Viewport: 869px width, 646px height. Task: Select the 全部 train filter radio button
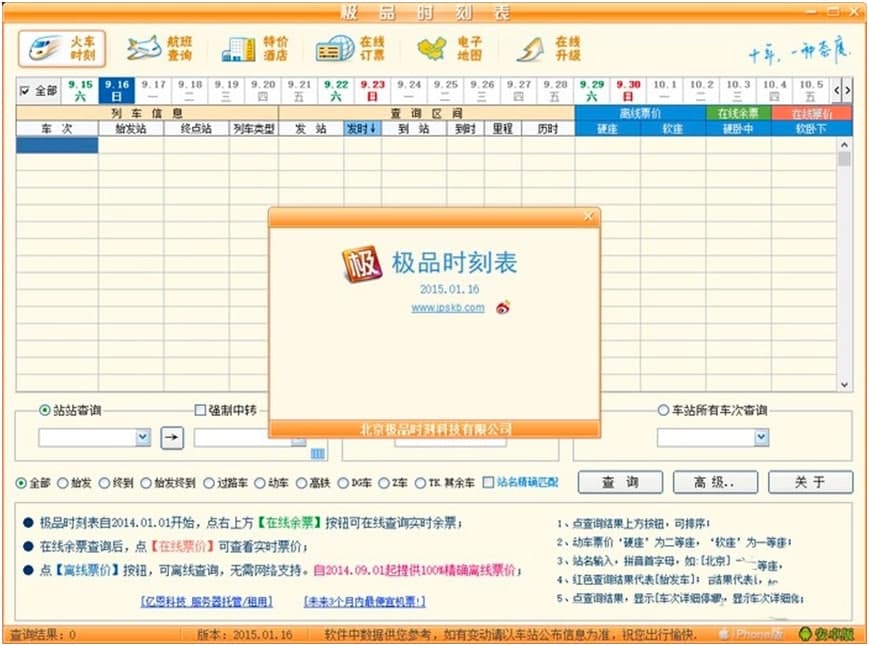(x=21, y=483)
